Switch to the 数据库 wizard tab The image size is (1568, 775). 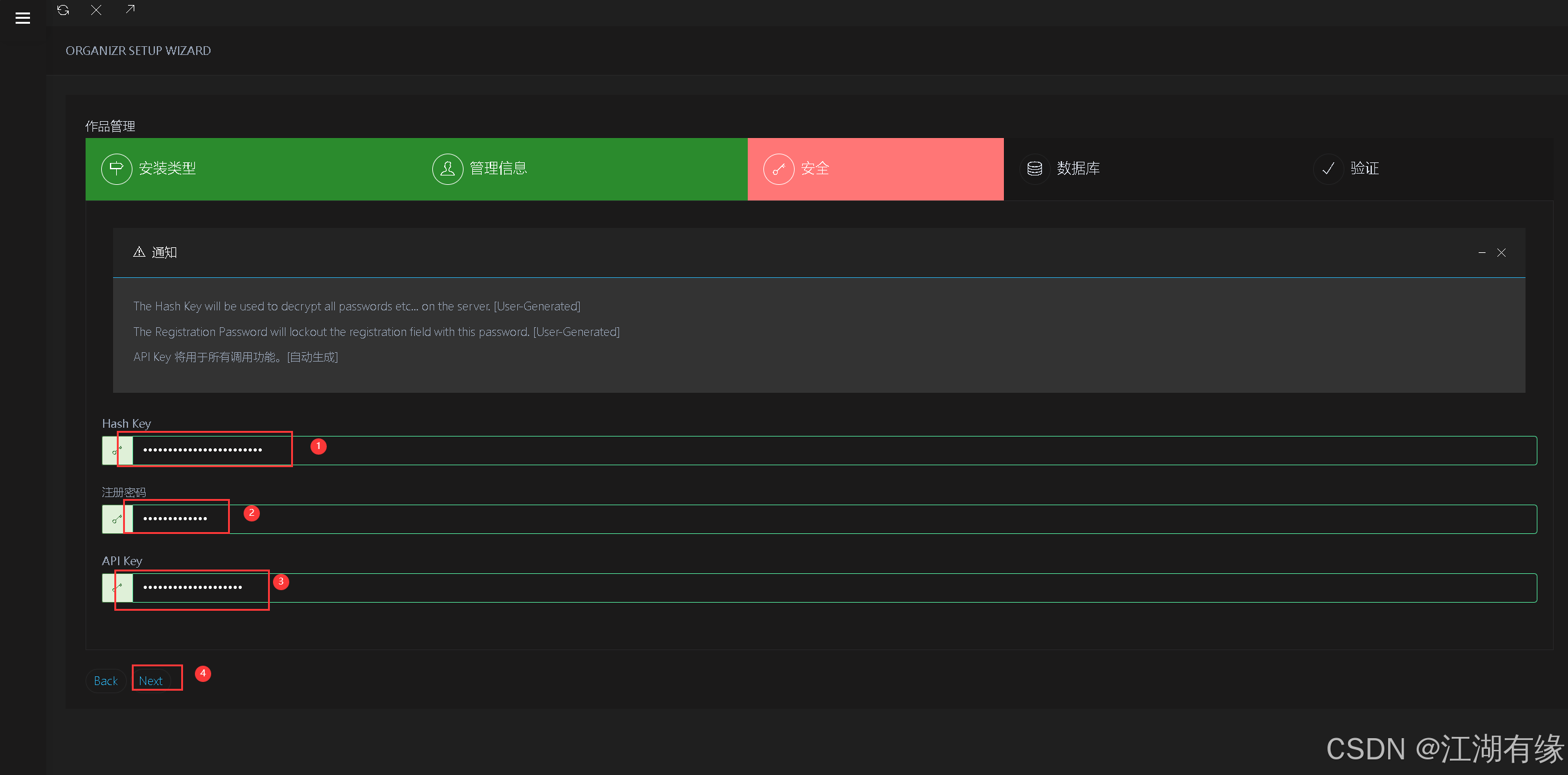click(1078, 169)
